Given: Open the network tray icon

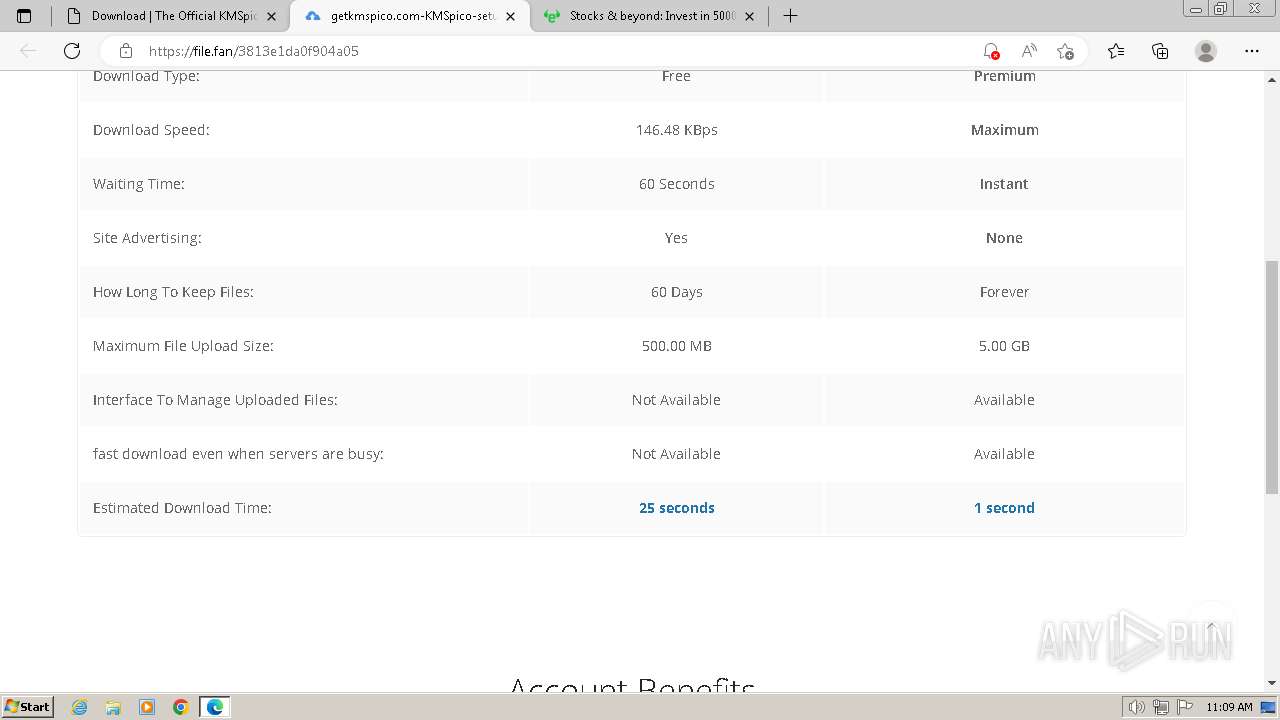Looking at the screenshot, I should [1160, 707].
